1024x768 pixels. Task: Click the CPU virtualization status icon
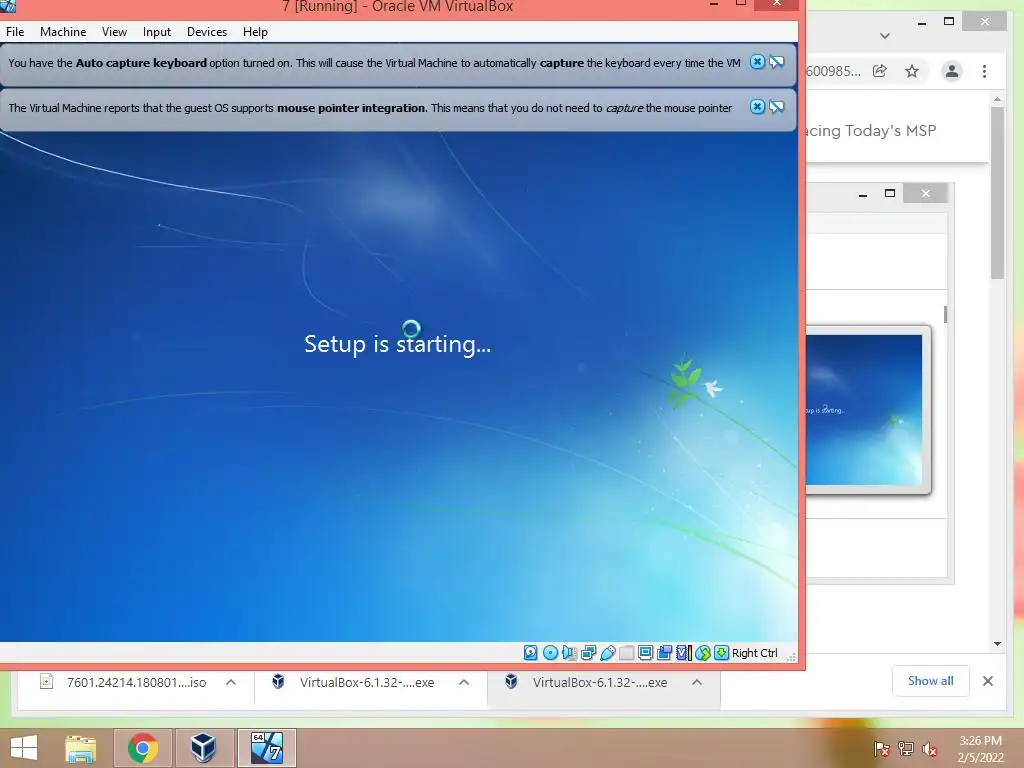pos(683,652)
